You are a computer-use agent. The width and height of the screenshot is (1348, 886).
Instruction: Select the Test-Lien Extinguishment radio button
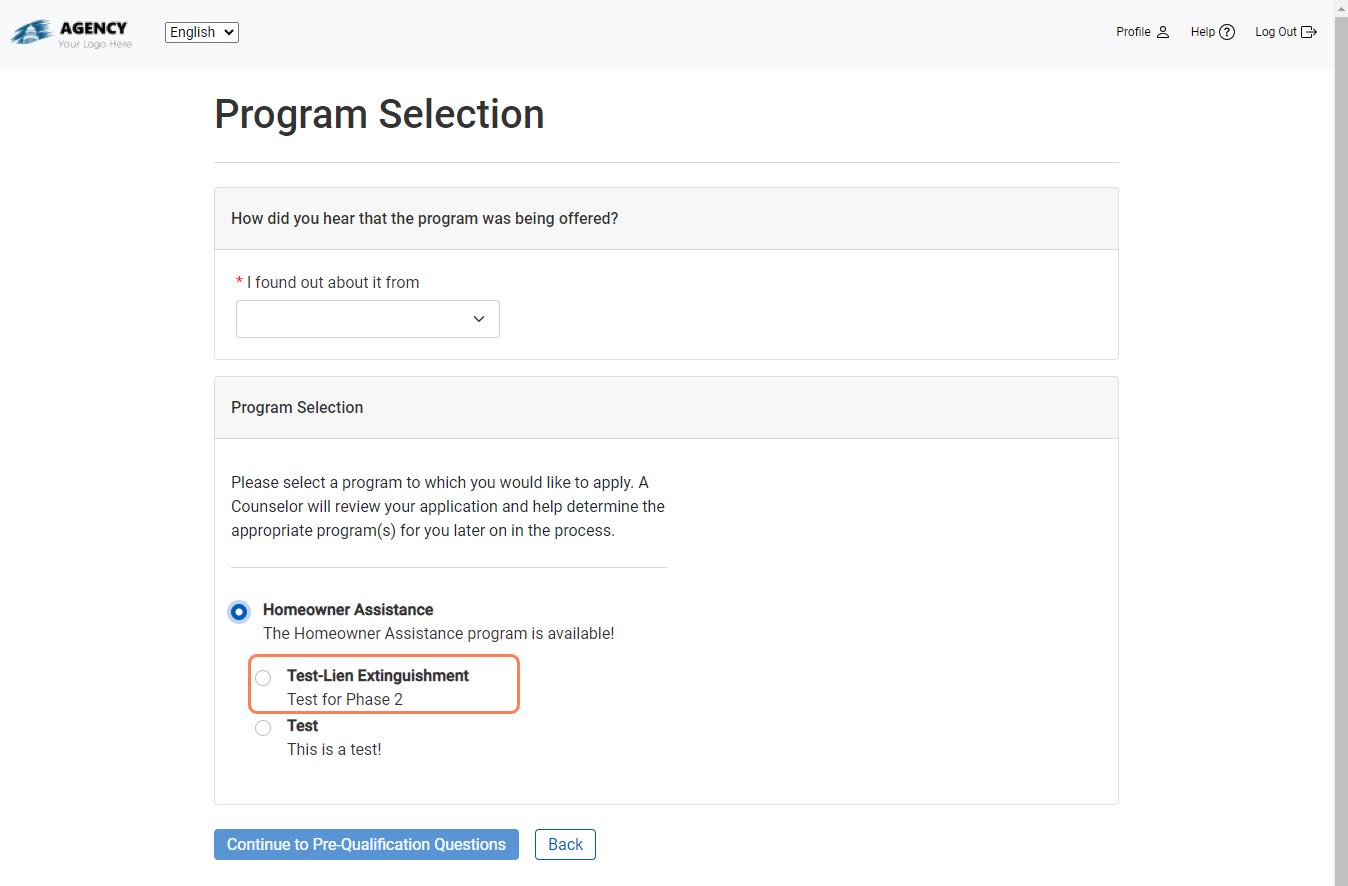[263, 678]
